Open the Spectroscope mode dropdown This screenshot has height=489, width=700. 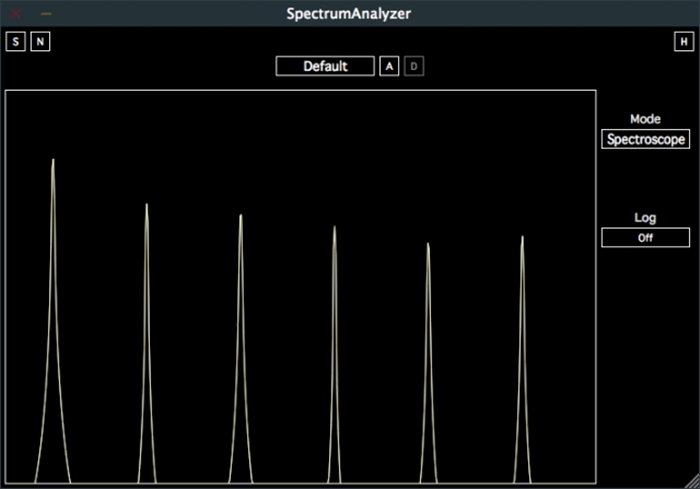point(645,139)
